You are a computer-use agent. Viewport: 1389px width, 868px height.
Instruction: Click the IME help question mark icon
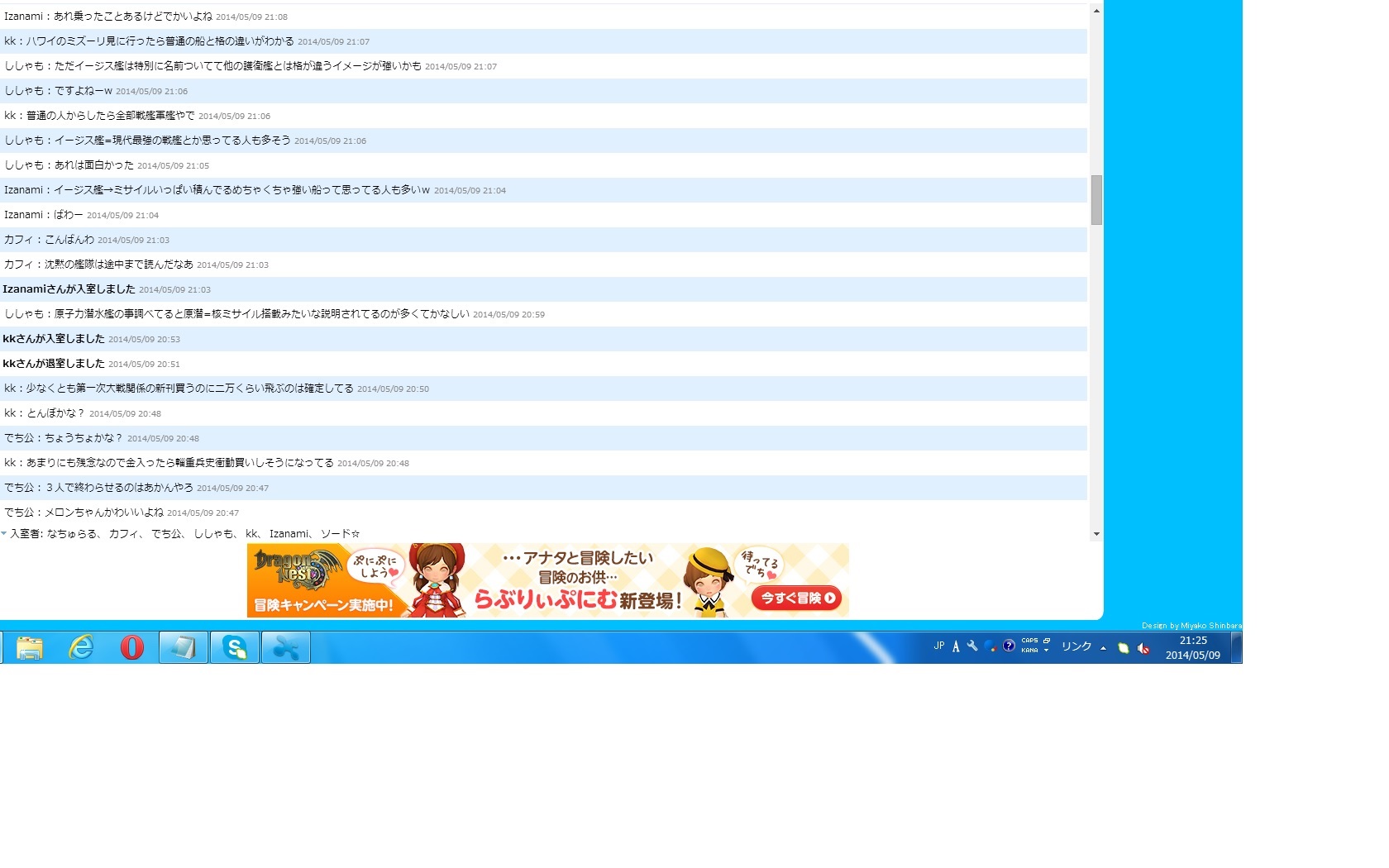point(1009,646)
